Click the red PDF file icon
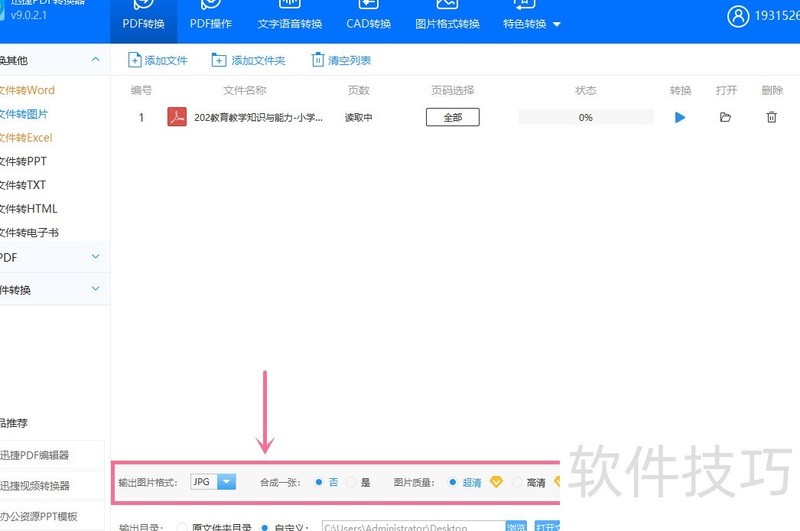Image resolution: width=800 pixels, height=531 pixels. point(177,117)
